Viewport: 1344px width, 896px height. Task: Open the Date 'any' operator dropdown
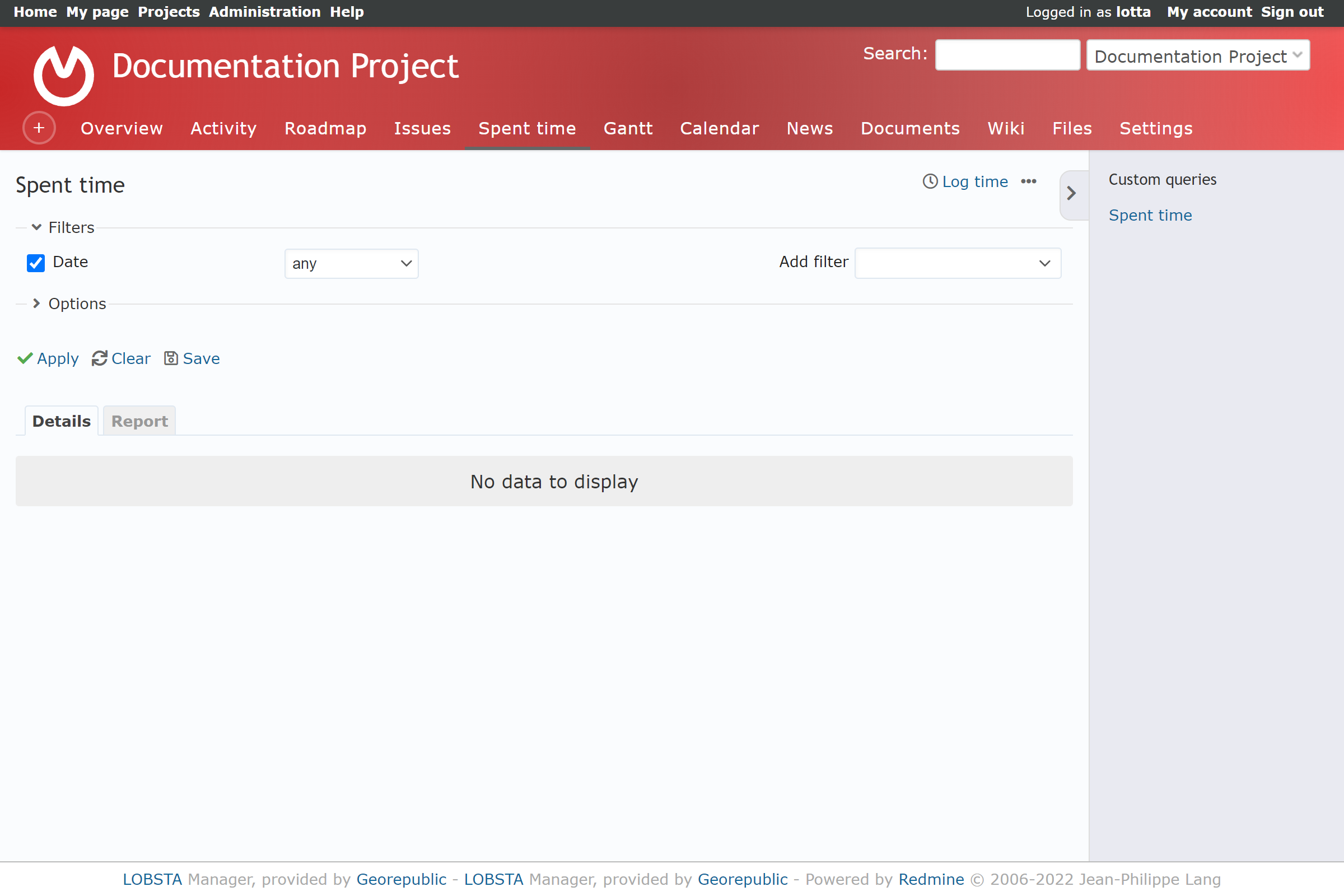352,263
